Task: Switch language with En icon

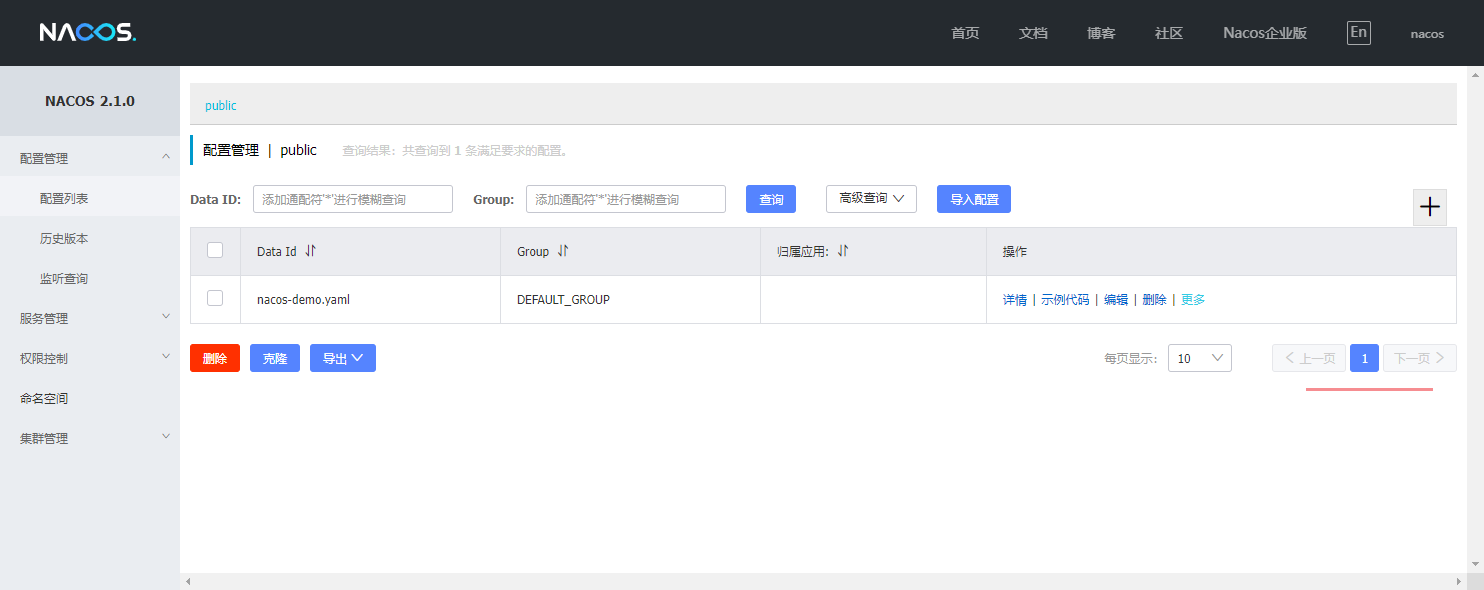Action: point(1358,32)
